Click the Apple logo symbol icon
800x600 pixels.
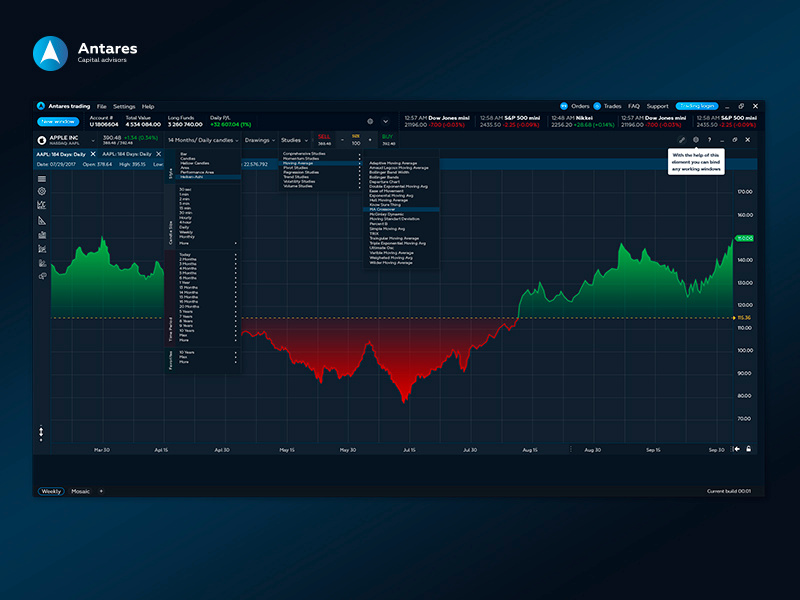(42, 140)
